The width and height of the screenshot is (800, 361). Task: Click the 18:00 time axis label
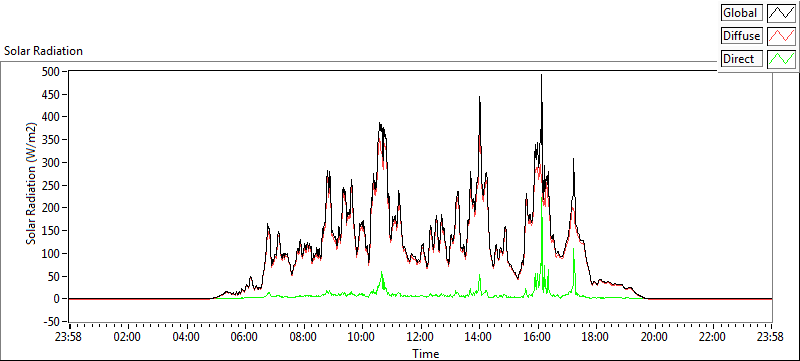coord(596,337)
